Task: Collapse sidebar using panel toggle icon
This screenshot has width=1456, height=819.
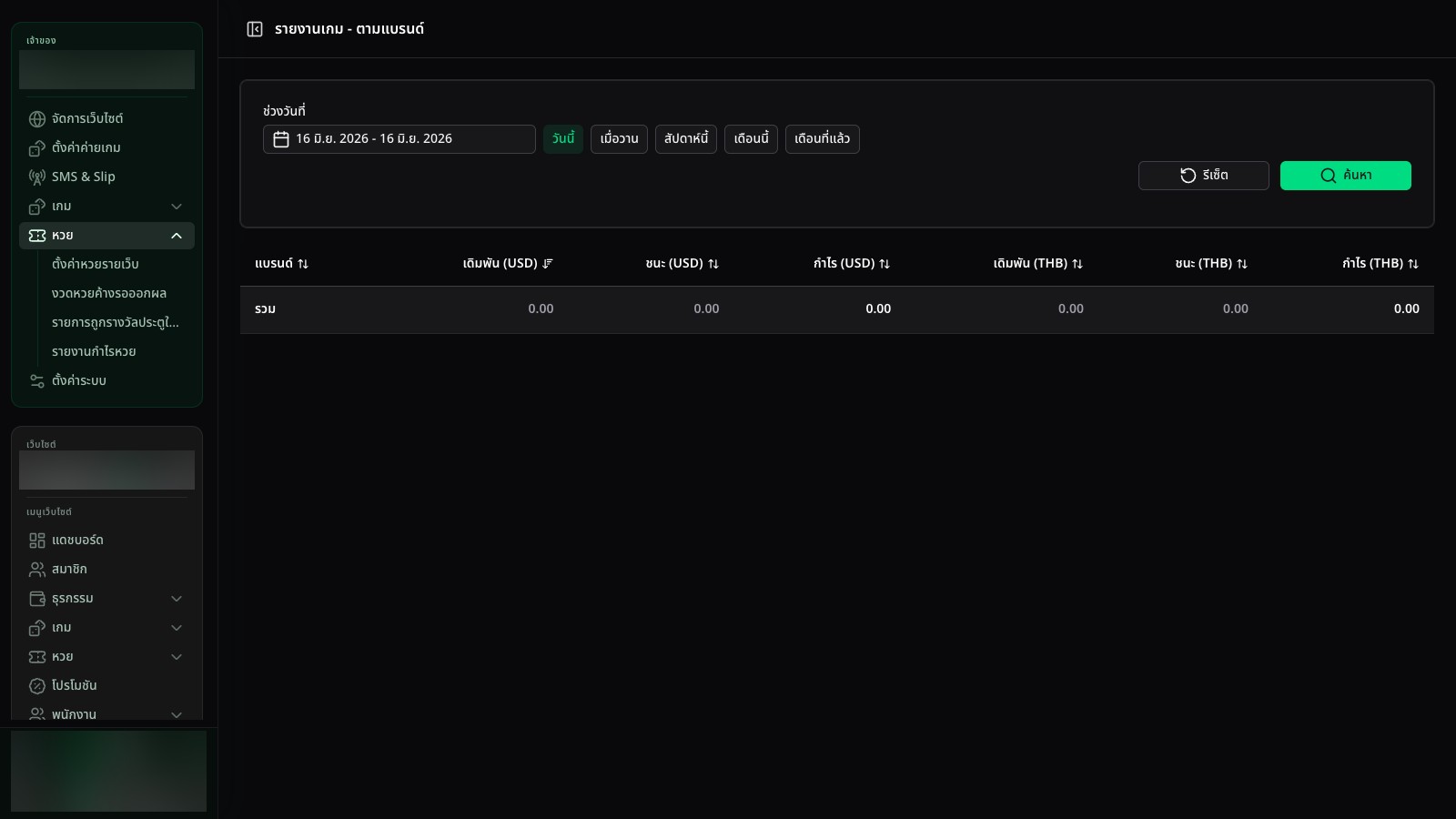Action: [x=255, y=29]
